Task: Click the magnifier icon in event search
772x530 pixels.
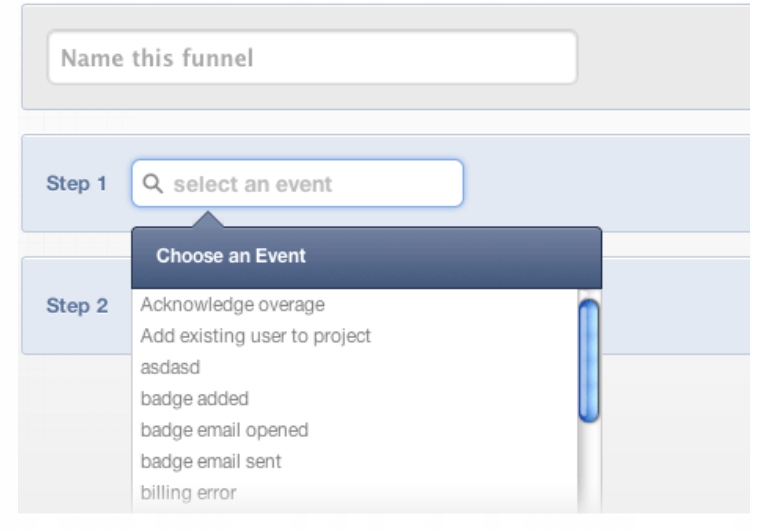Action: (153, 185)
